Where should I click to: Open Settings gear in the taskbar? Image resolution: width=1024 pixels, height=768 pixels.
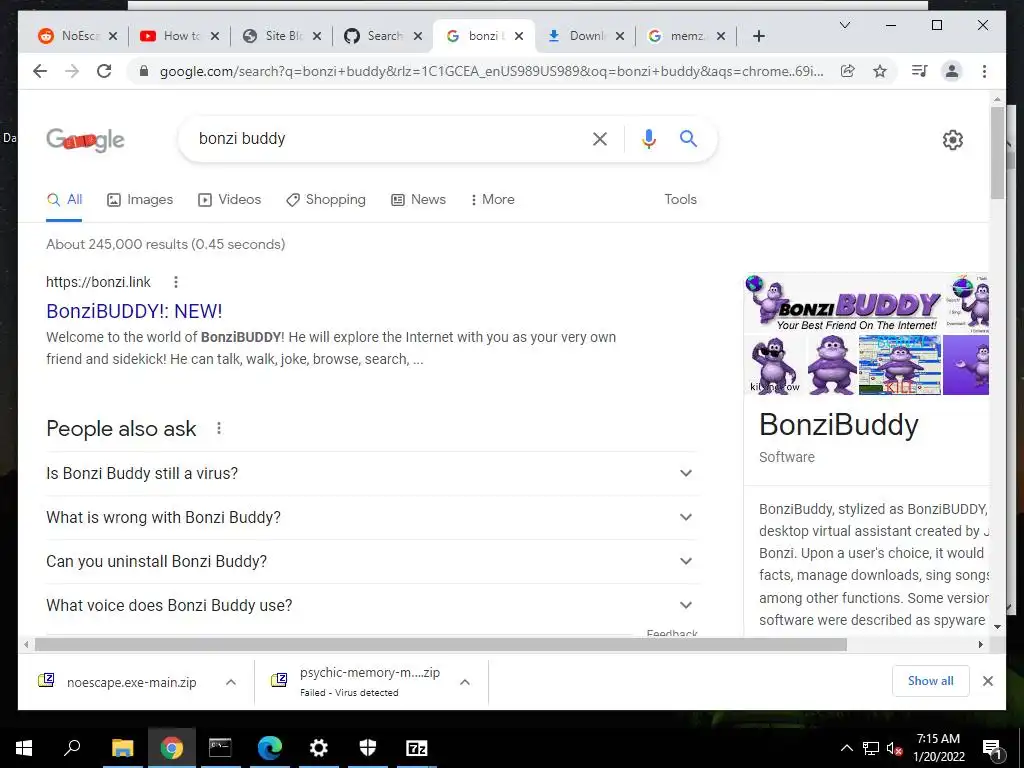319,748
